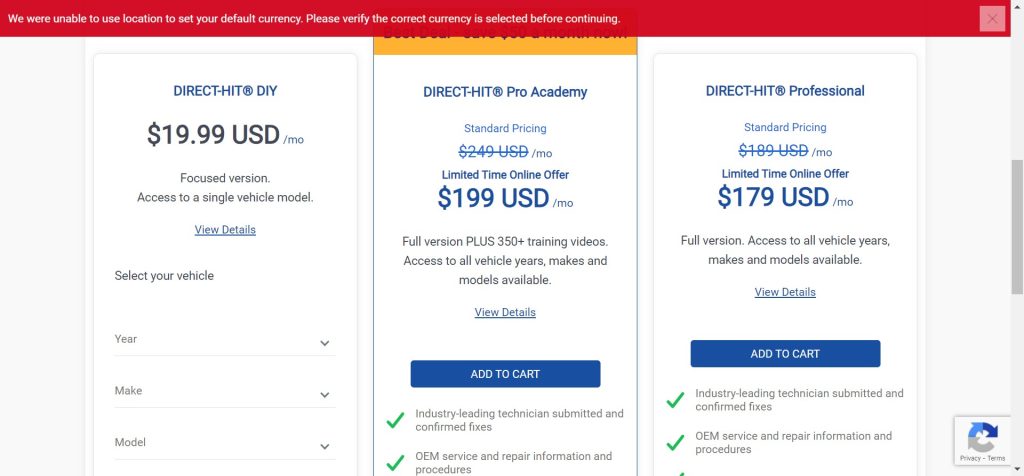The image size is (1024, 476).
Task: Add DIRECT-HIT Professional to cart
Action: click(785, 354)
